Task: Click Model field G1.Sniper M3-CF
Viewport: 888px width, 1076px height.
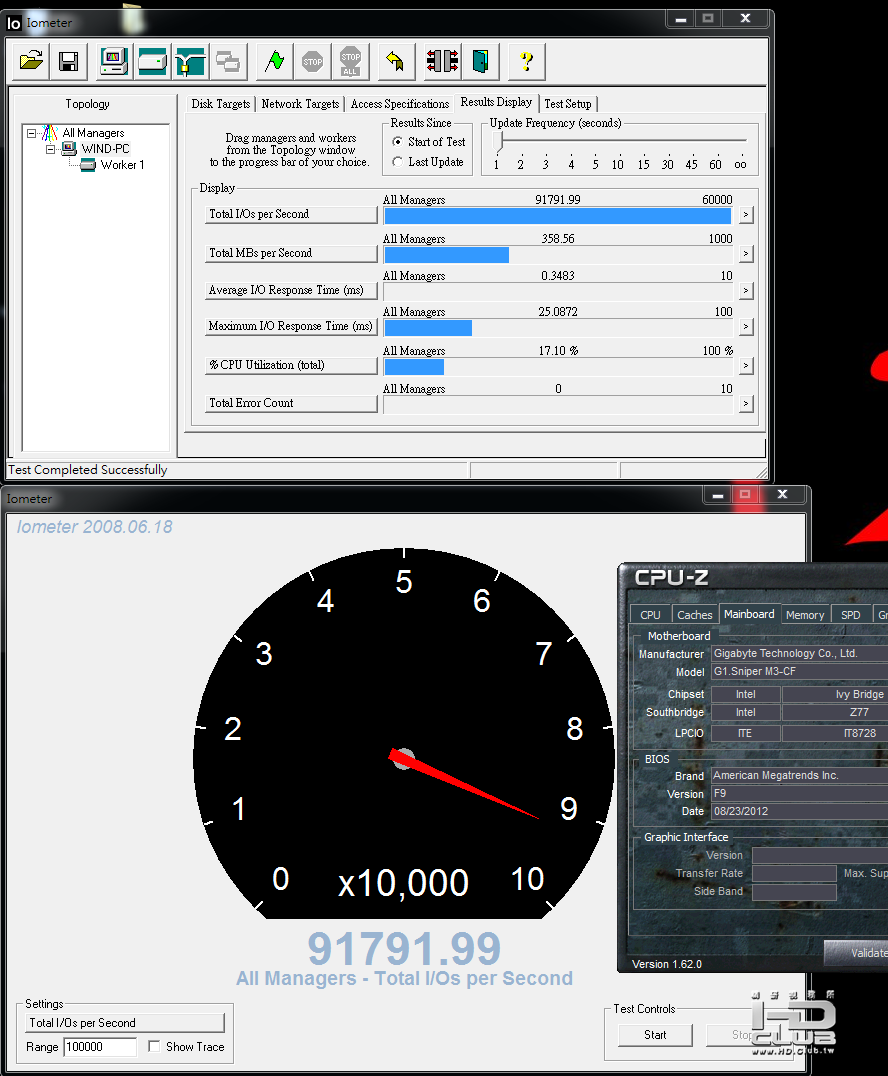Action: (799, 672)
